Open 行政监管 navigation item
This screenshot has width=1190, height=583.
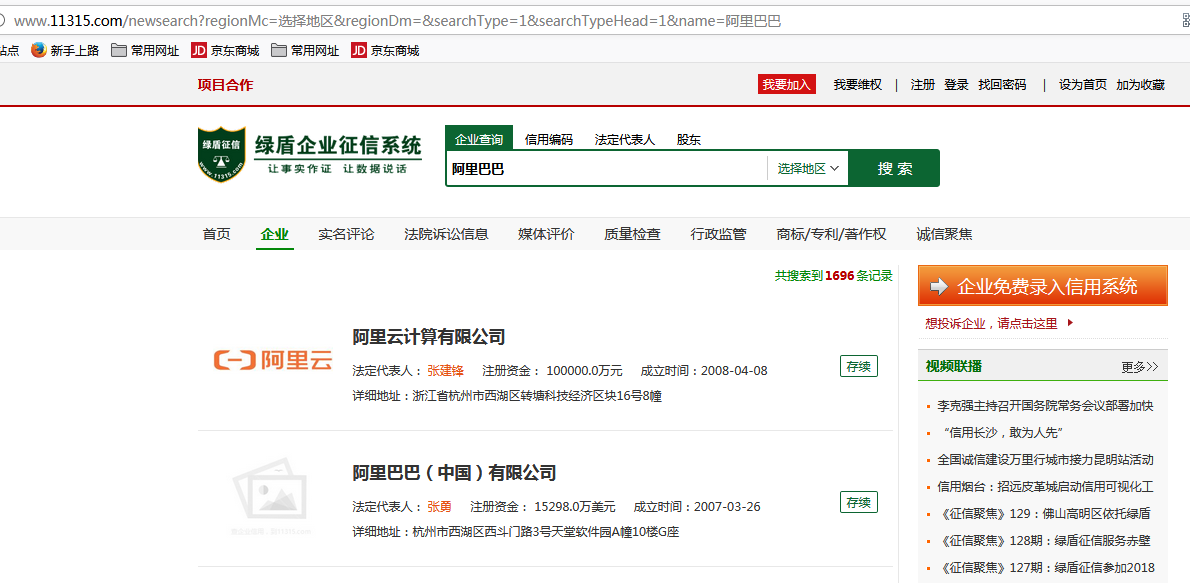[718, 235]
